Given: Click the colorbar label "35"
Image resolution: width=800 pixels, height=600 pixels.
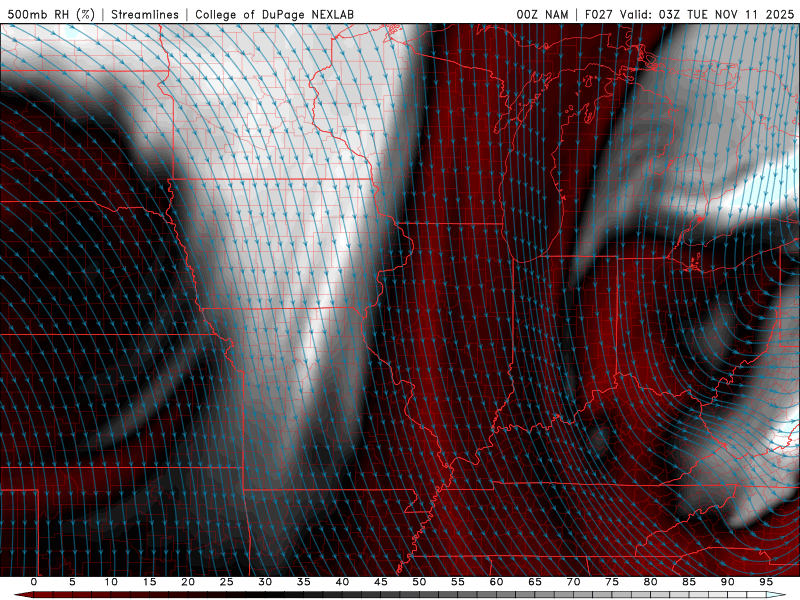Looking at the screenshot, I should (304, 582).
